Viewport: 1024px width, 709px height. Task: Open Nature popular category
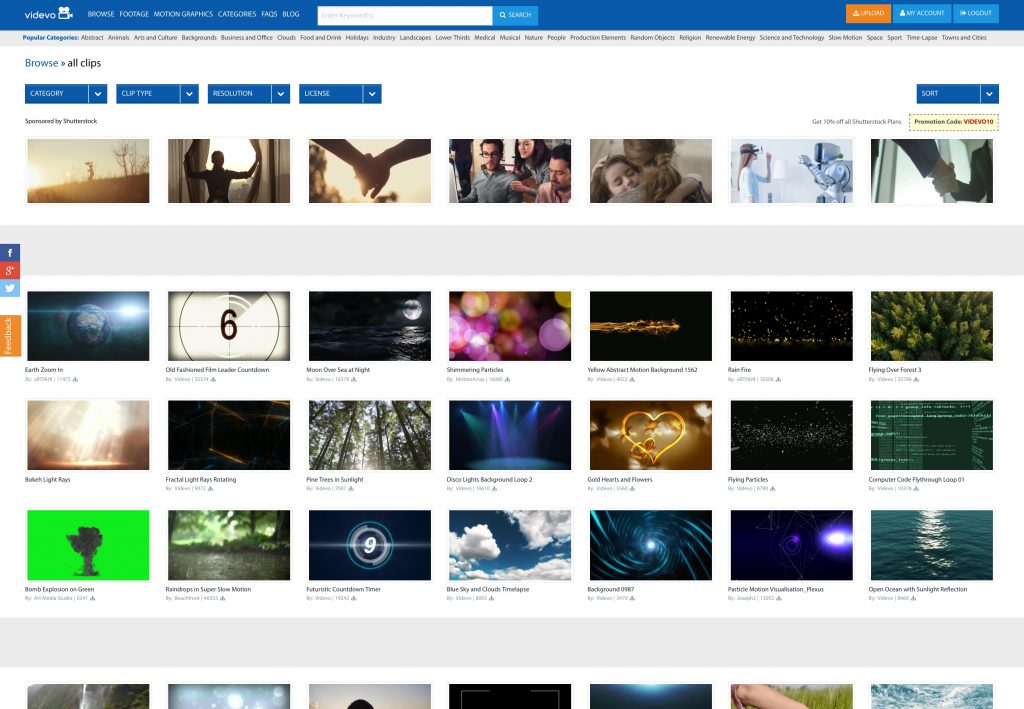(x=534, y=38)
